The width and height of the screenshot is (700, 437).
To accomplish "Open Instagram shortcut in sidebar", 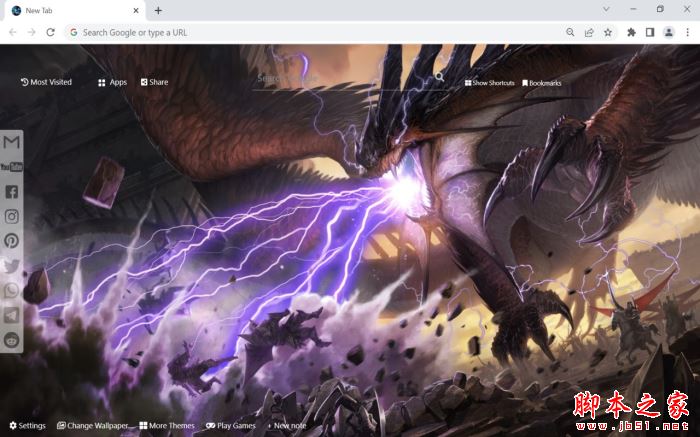I will click(12, 216).
